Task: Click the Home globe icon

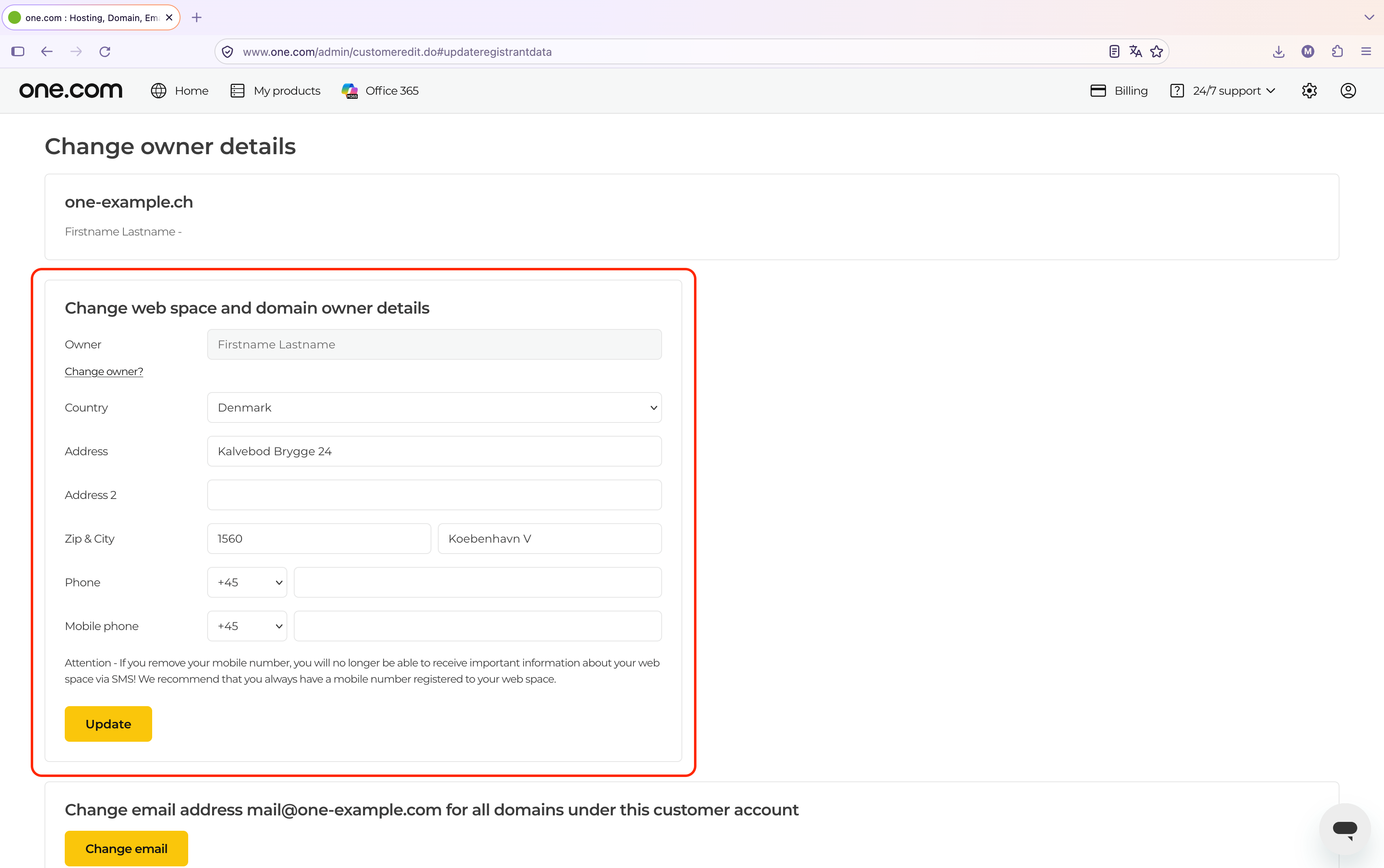Action: pyautogui.click(x=159, y=91)
